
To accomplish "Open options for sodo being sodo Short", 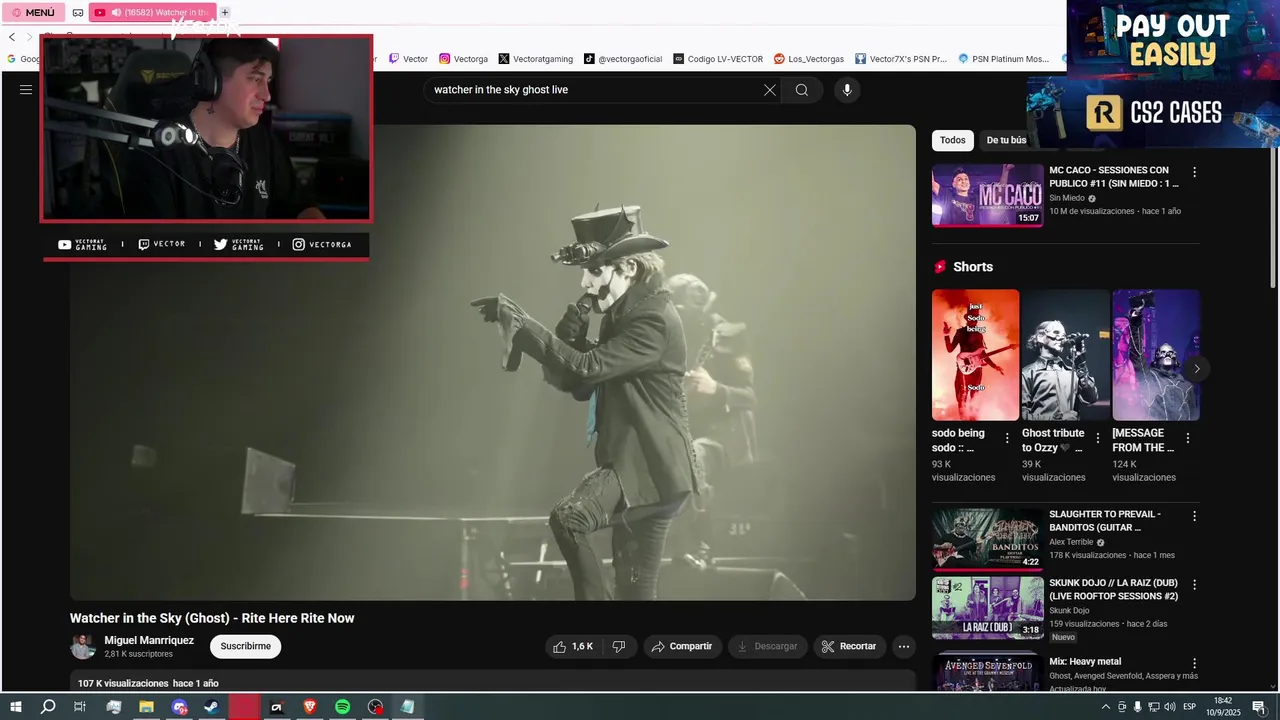I will (1007, 438).
